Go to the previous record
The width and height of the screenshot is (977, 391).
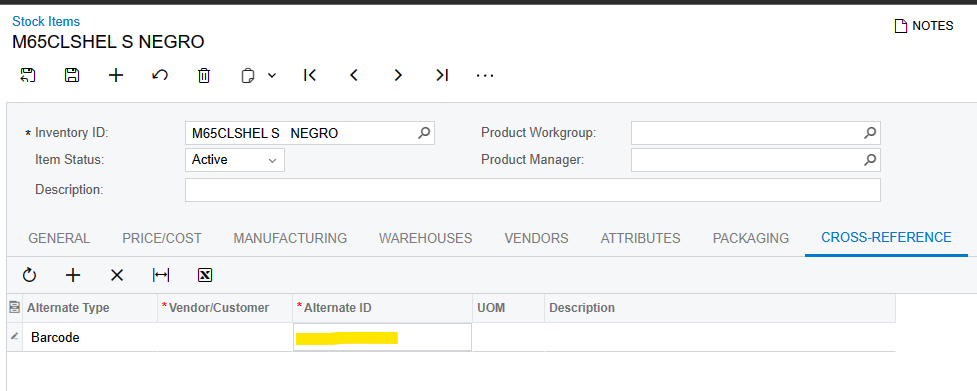tap(354, 75)
